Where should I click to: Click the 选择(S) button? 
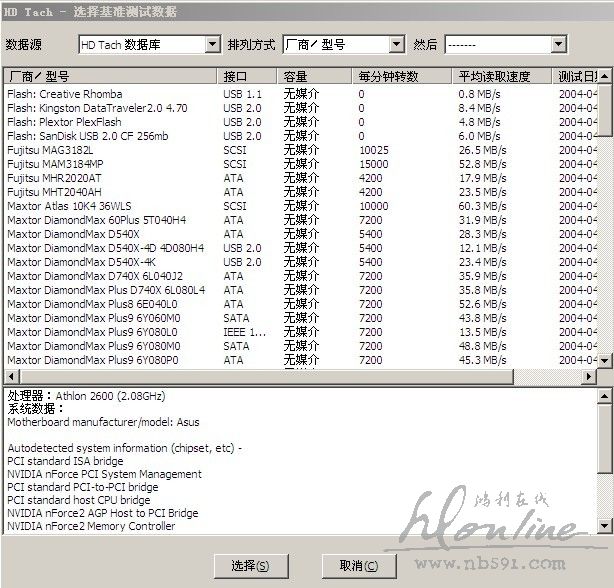[249, 565]
